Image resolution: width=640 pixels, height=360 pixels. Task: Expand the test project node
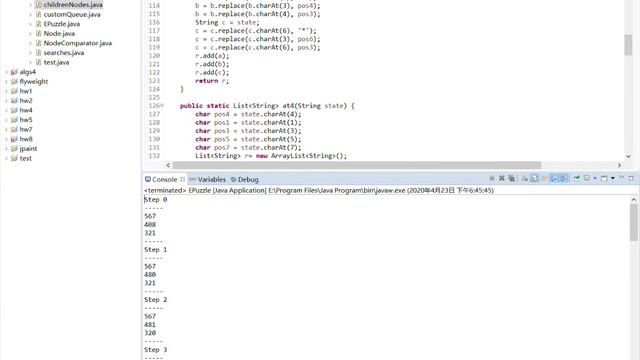(x=6, y=158)
